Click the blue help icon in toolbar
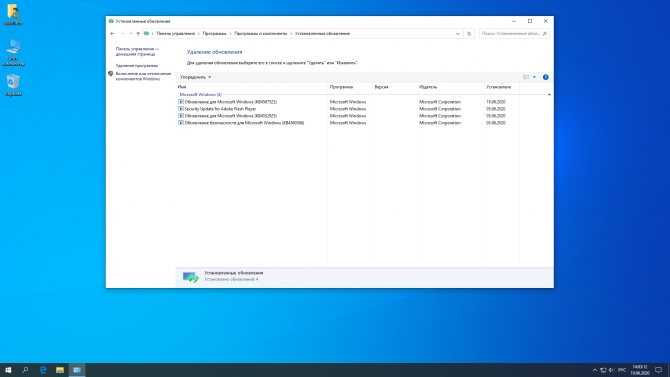Screen dimensions: 670x377 point(546,77)
